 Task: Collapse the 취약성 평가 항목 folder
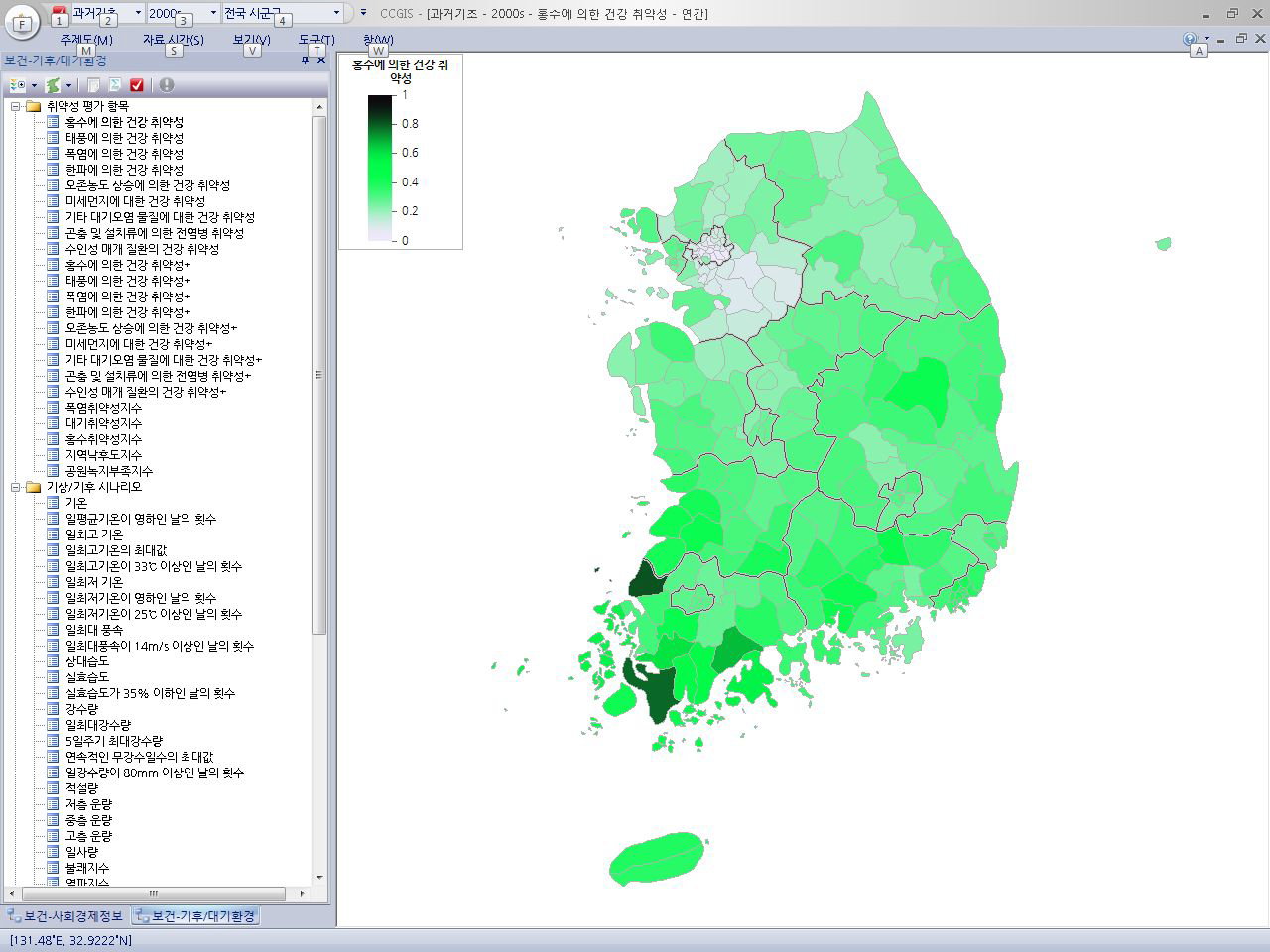click(x=16, y=106)
